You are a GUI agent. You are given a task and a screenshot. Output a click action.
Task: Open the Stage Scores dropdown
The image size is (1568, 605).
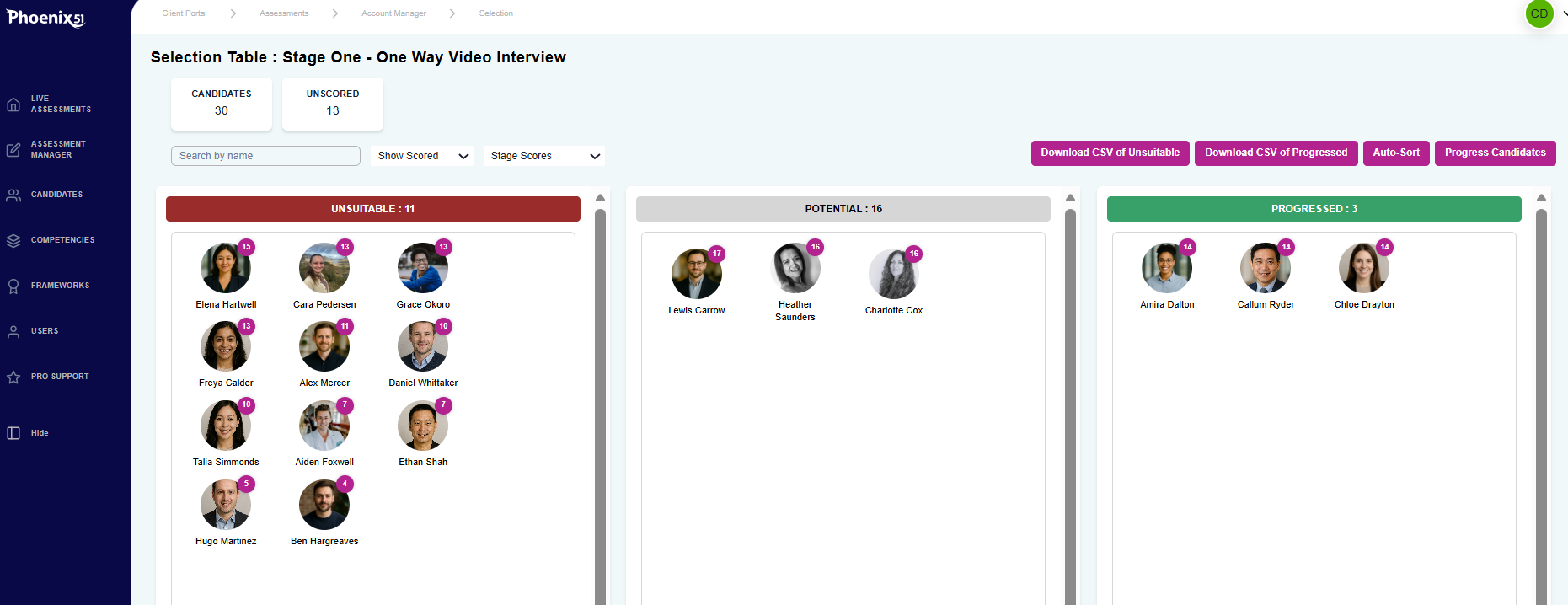544,156
